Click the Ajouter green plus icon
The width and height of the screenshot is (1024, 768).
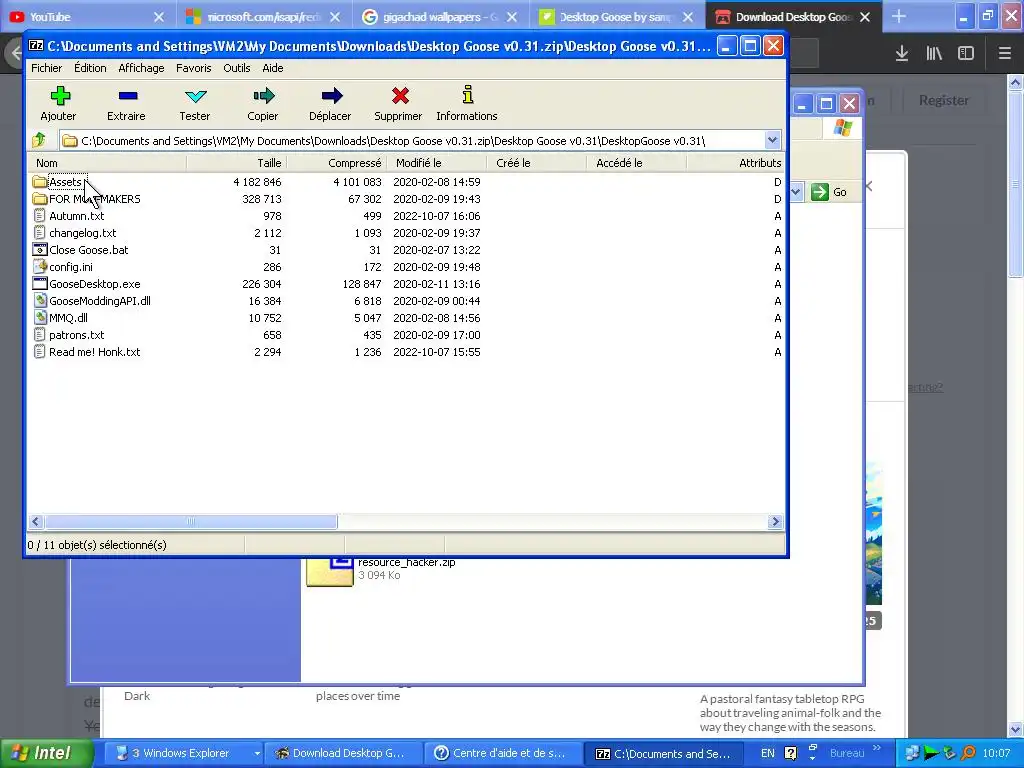[60, 96]
